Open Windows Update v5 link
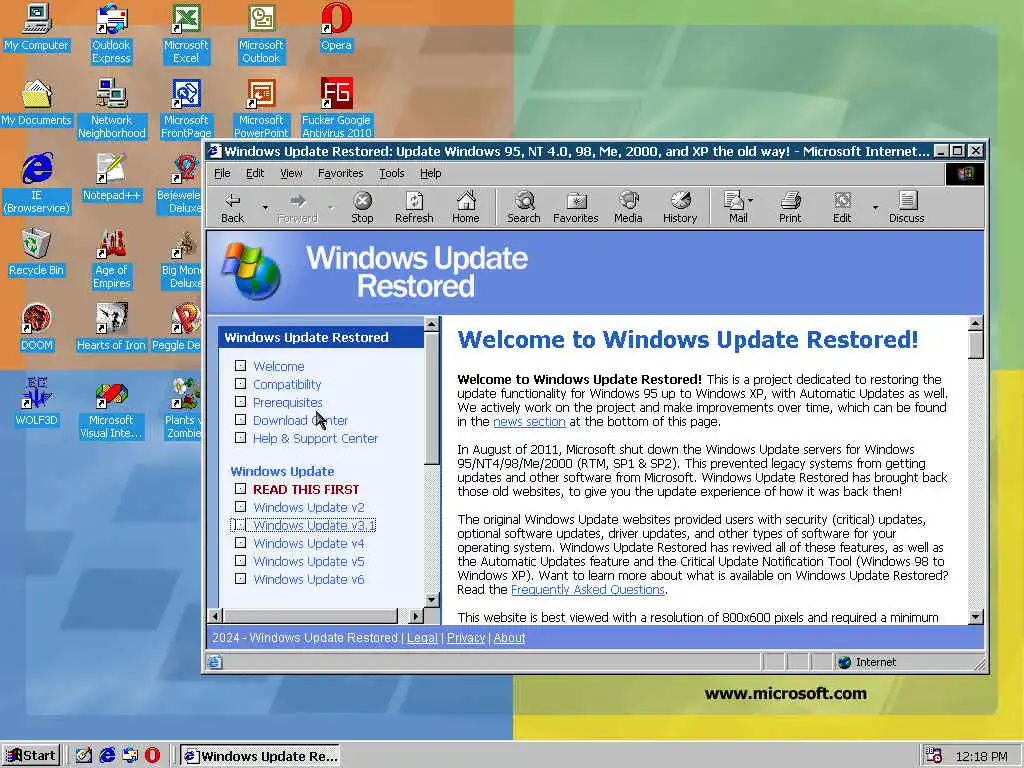This screenshot has height=768, width=1024. pyautogui.click(x=309, y=561)
